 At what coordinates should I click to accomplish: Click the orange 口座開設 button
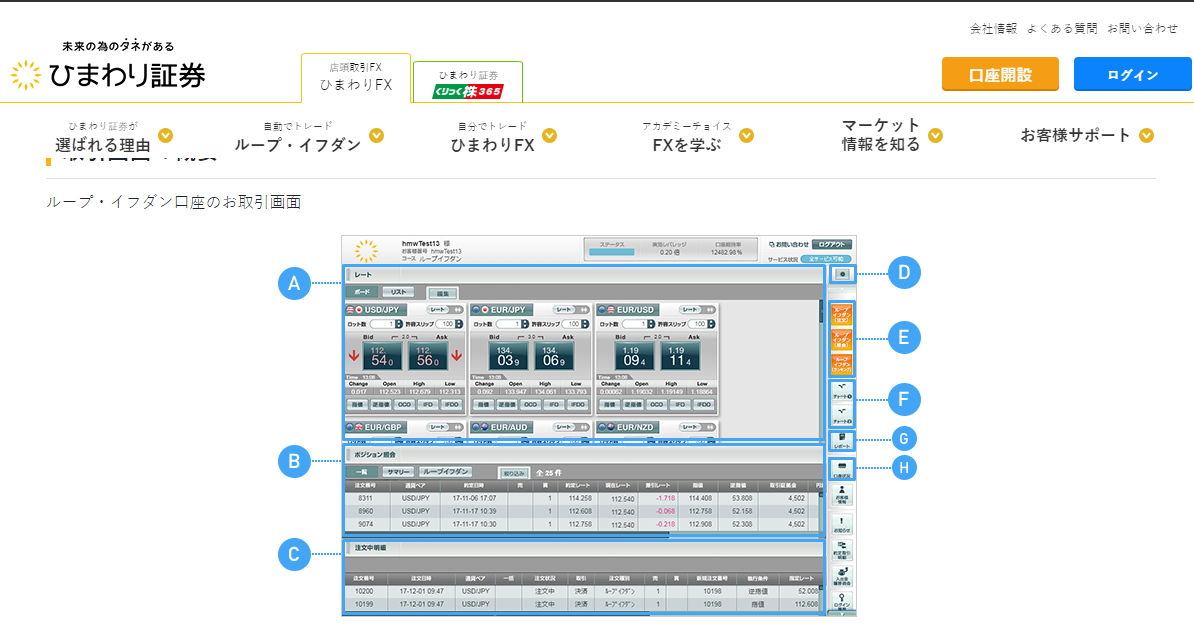pyautogui.click(x=1000, y=75)
